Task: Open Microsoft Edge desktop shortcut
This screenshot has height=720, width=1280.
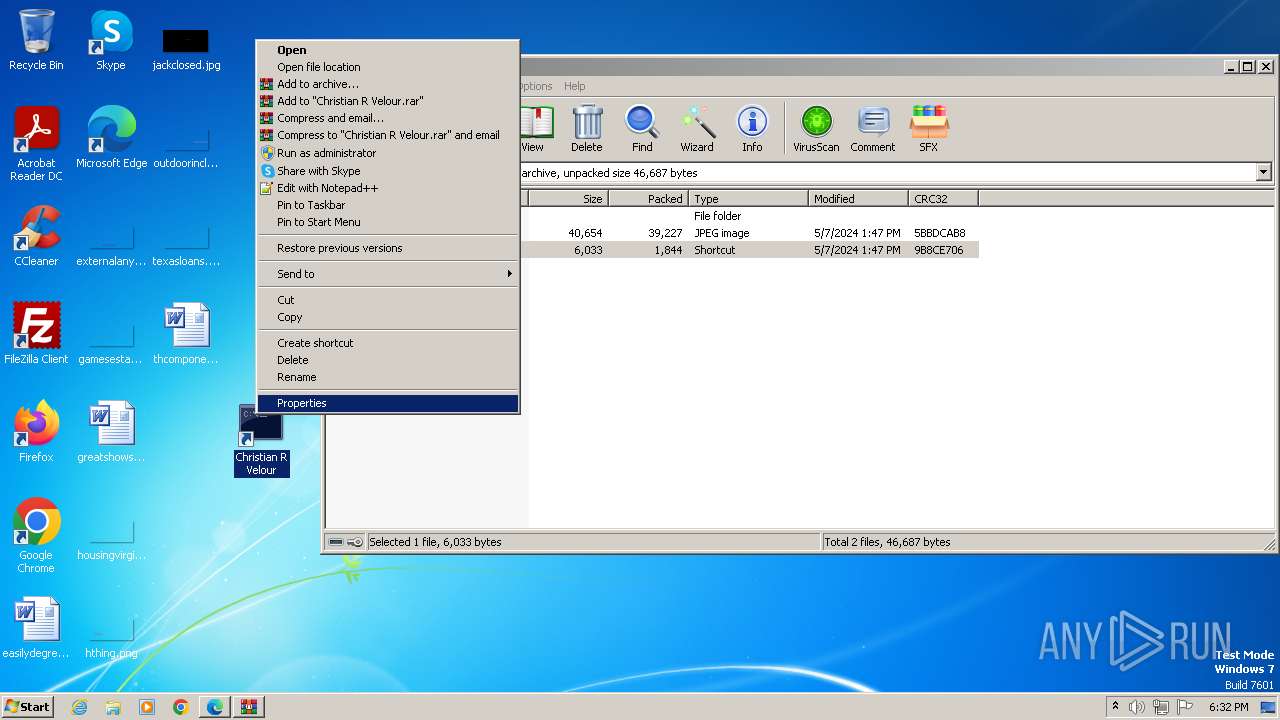Action: pyautogui.click(x=111, y=138)
